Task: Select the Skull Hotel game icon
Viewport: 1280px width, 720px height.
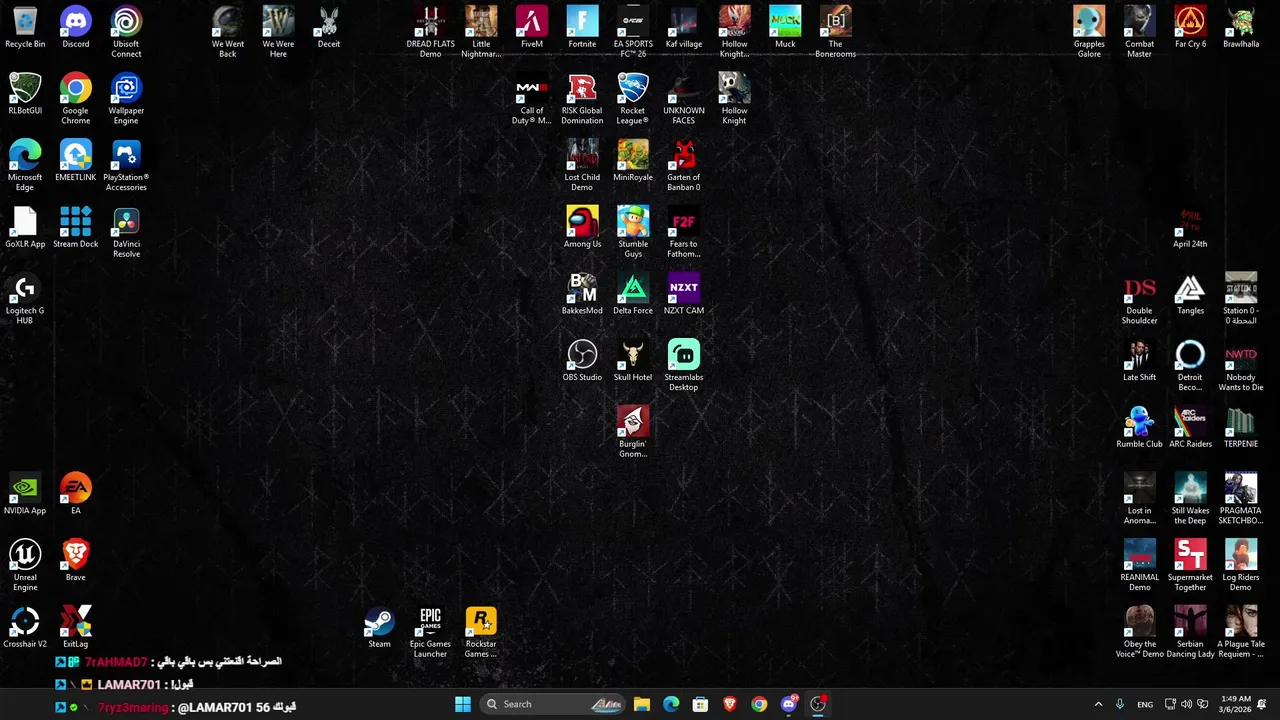Action: (x=633, y=361)
